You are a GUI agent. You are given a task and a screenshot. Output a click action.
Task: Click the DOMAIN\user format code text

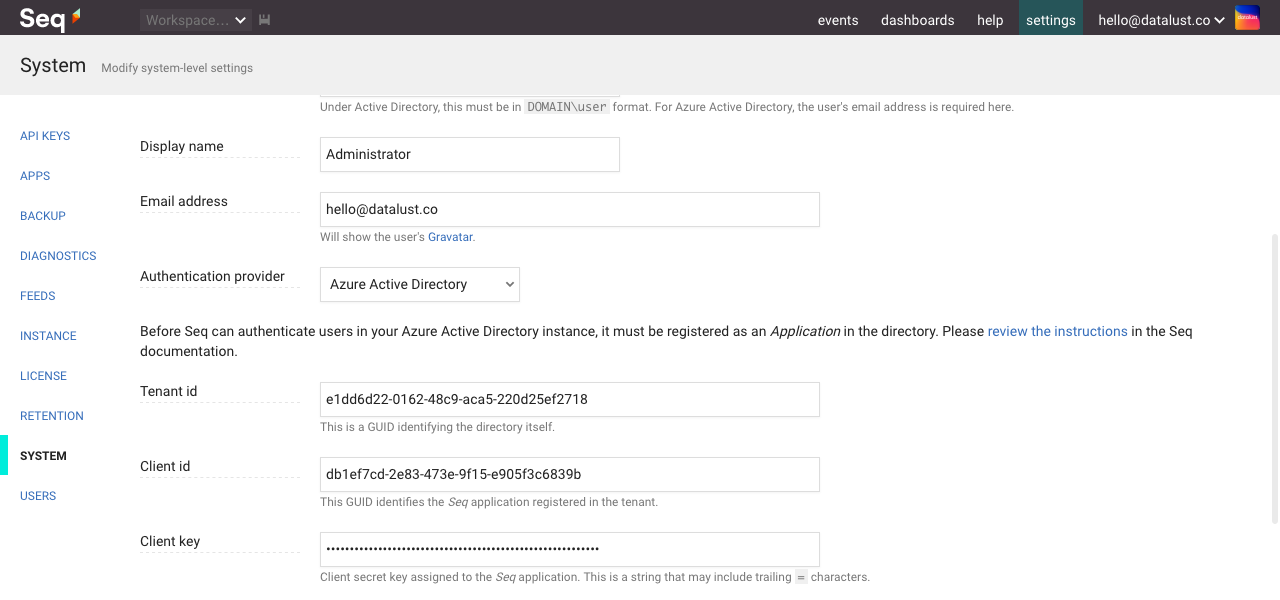(x=567, y=107)
